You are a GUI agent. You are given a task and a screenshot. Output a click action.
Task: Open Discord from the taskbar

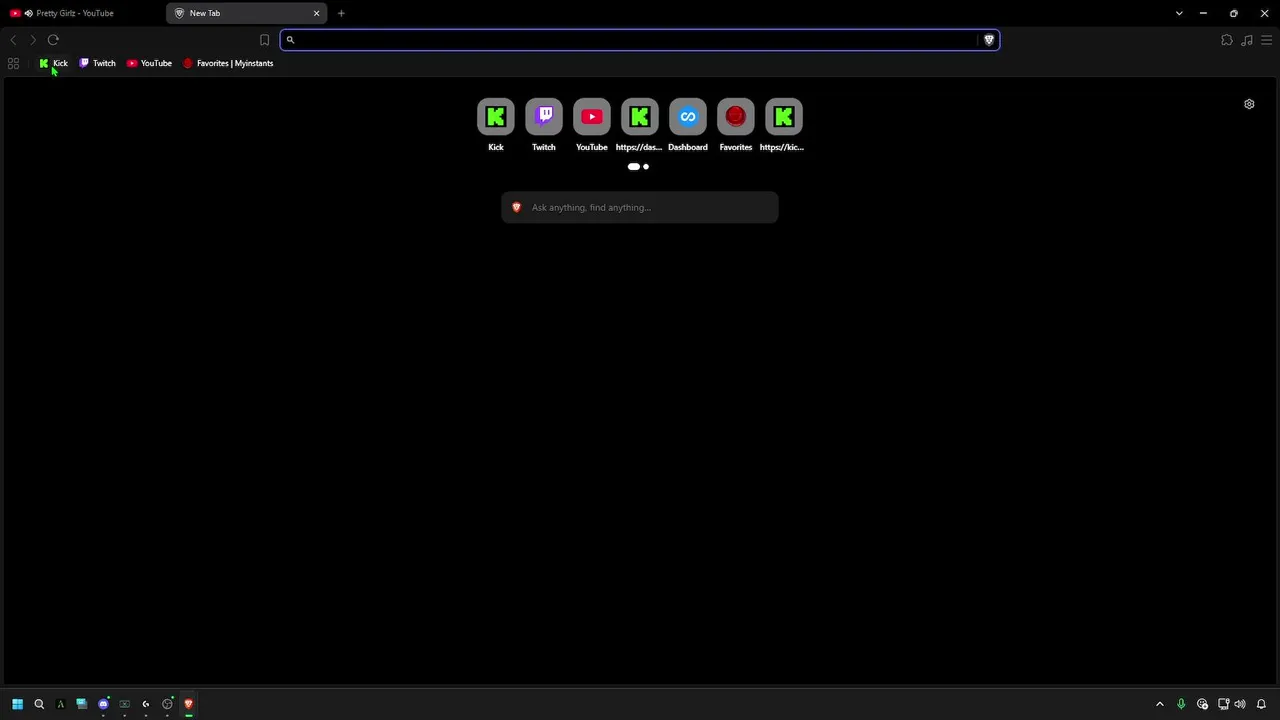103,704
